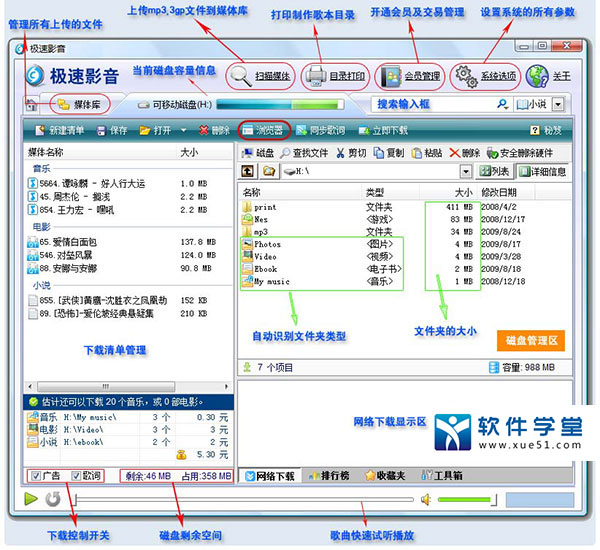Expand the H:\ path dropdown
The width and height of the screenshot is (600, 550).
(465, 171)
